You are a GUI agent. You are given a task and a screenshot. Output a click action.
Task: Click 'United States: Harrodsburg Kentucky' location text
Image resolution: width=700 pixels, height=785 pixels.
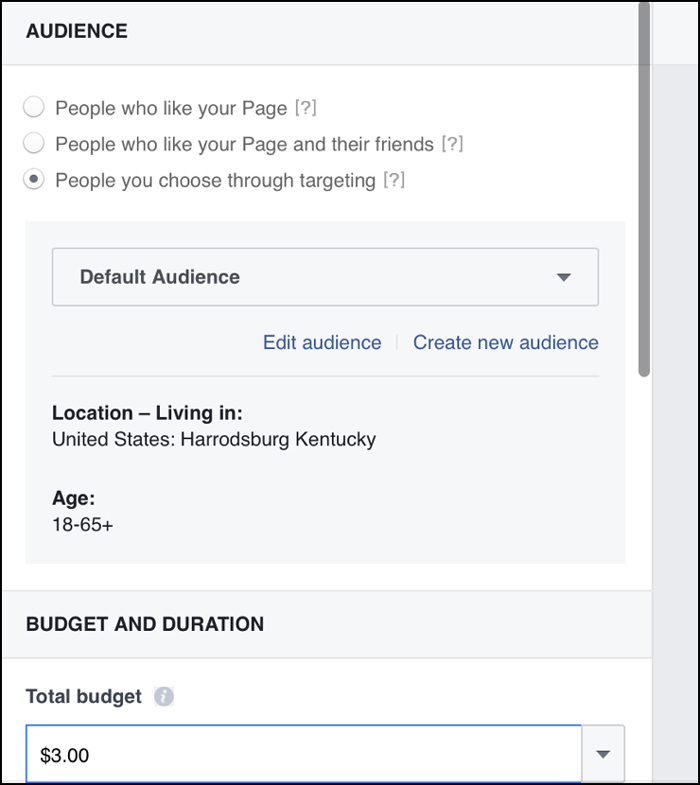(214, 439)
